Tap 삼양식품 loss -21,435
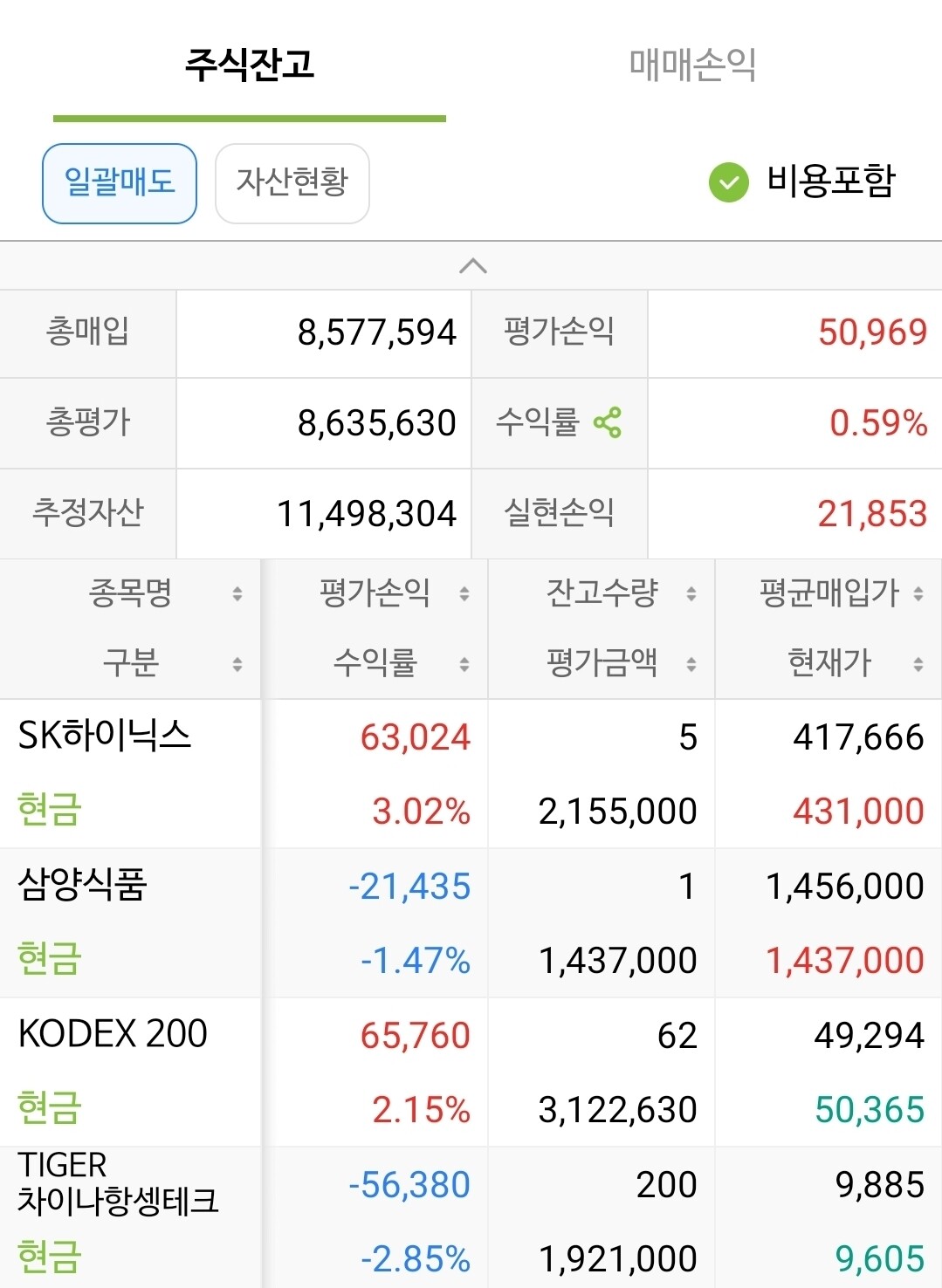The height and width of the screenshot is (1288, 942). (x=409, y=887)
